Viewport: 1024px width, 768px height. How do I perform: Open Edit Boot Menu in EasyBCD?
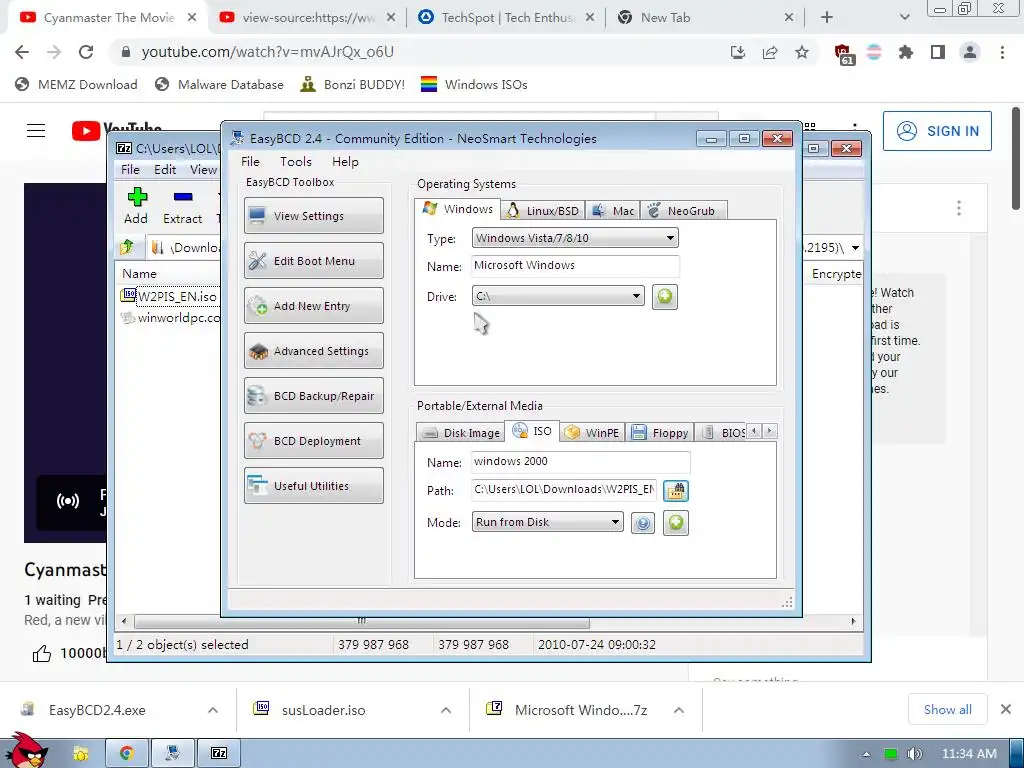[313, 261]
